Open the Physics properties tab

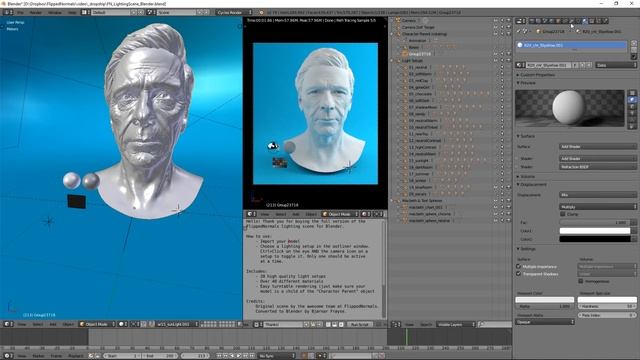pos(605,21)
